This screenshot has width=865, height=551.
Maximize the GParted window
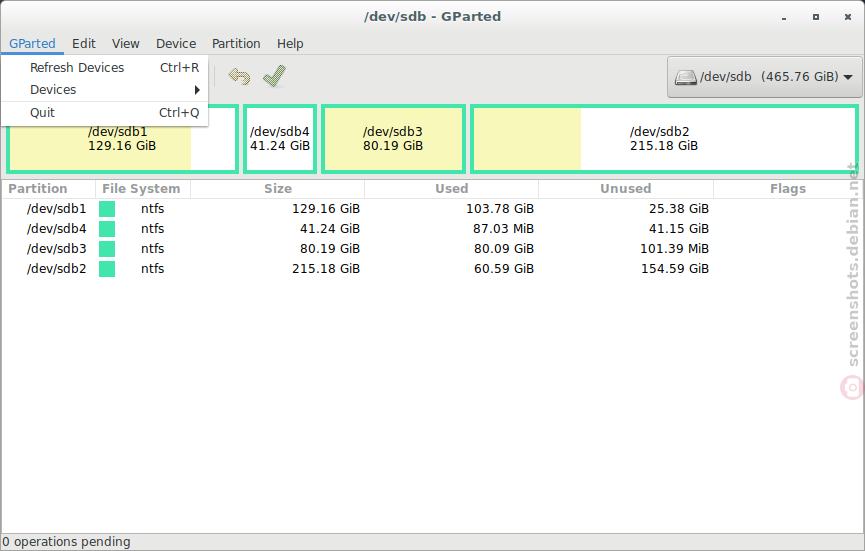click(816, 17)
